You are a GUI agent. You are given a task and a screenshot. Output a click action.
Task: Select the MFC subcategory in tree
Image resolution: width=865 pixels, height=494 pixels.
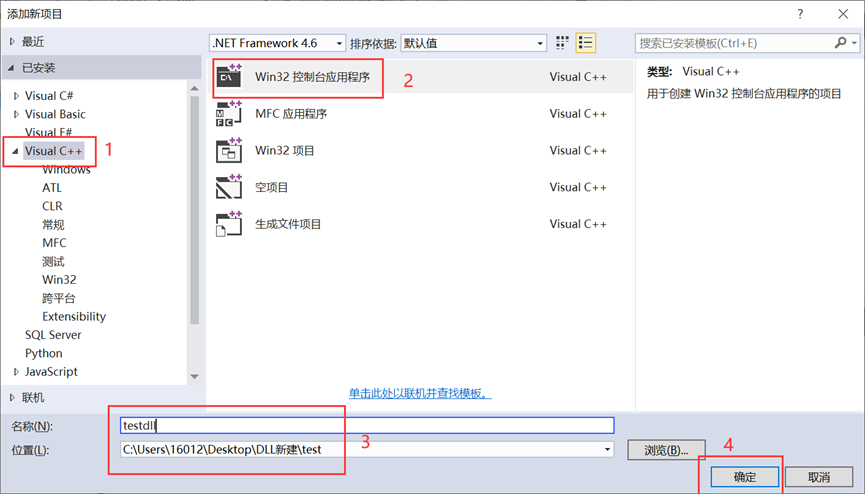54,243
